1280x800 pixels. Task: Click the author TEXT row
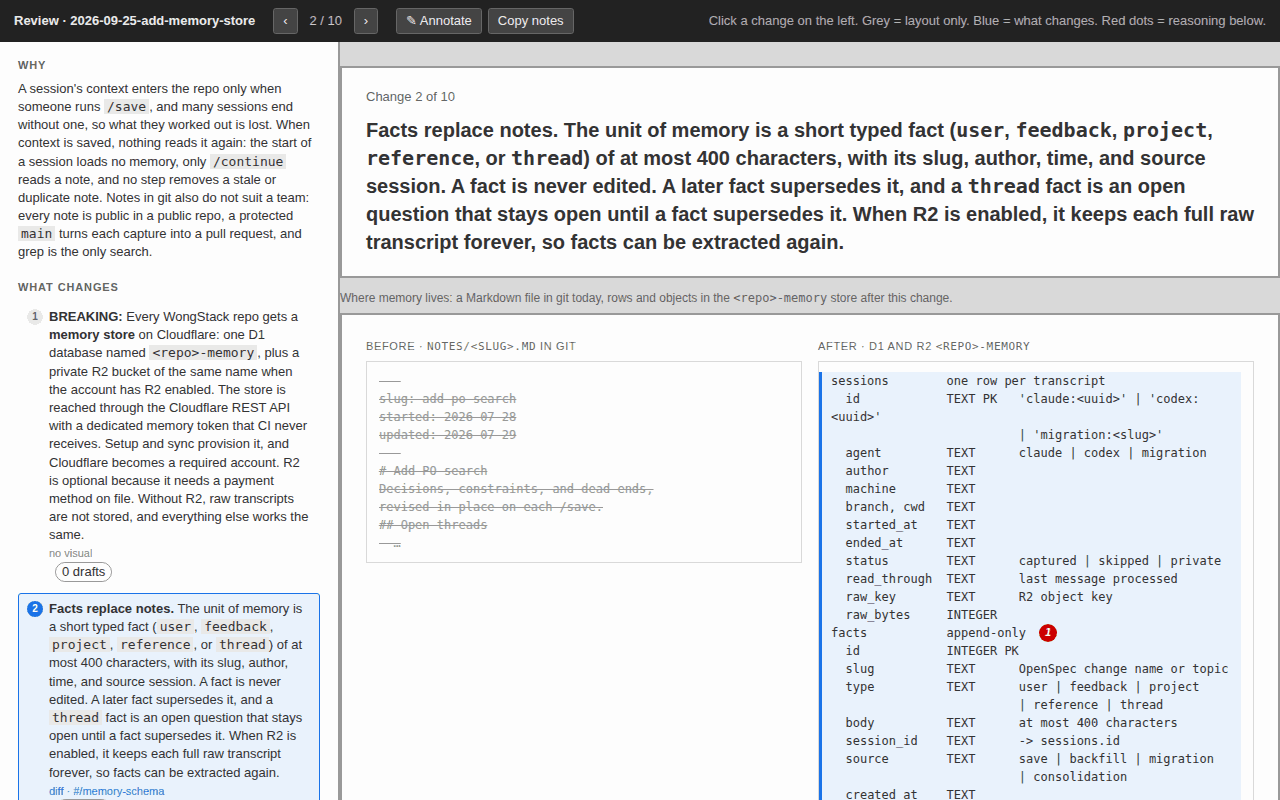point(910,471)
